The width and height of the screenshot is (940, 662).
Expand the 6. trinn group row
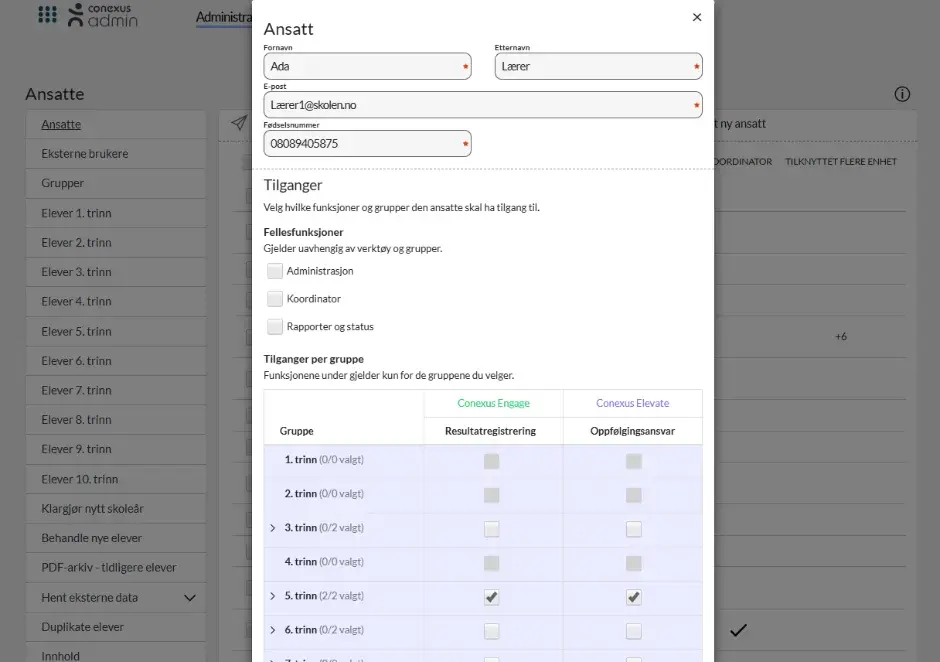pos(273,630)
